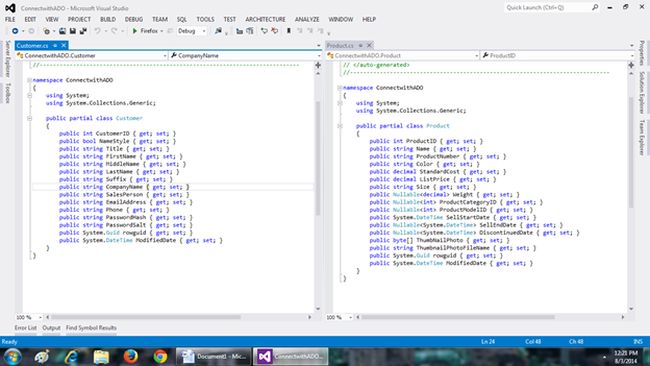
Task: Open the Debug configuration dropdown
Action: point(192,31)
